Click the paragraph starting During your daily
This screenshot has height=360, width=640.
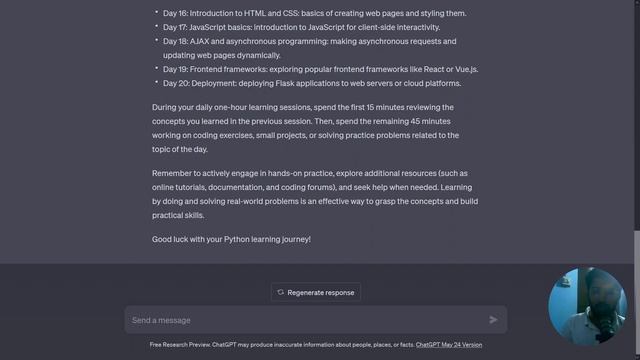tap(305, 128)
